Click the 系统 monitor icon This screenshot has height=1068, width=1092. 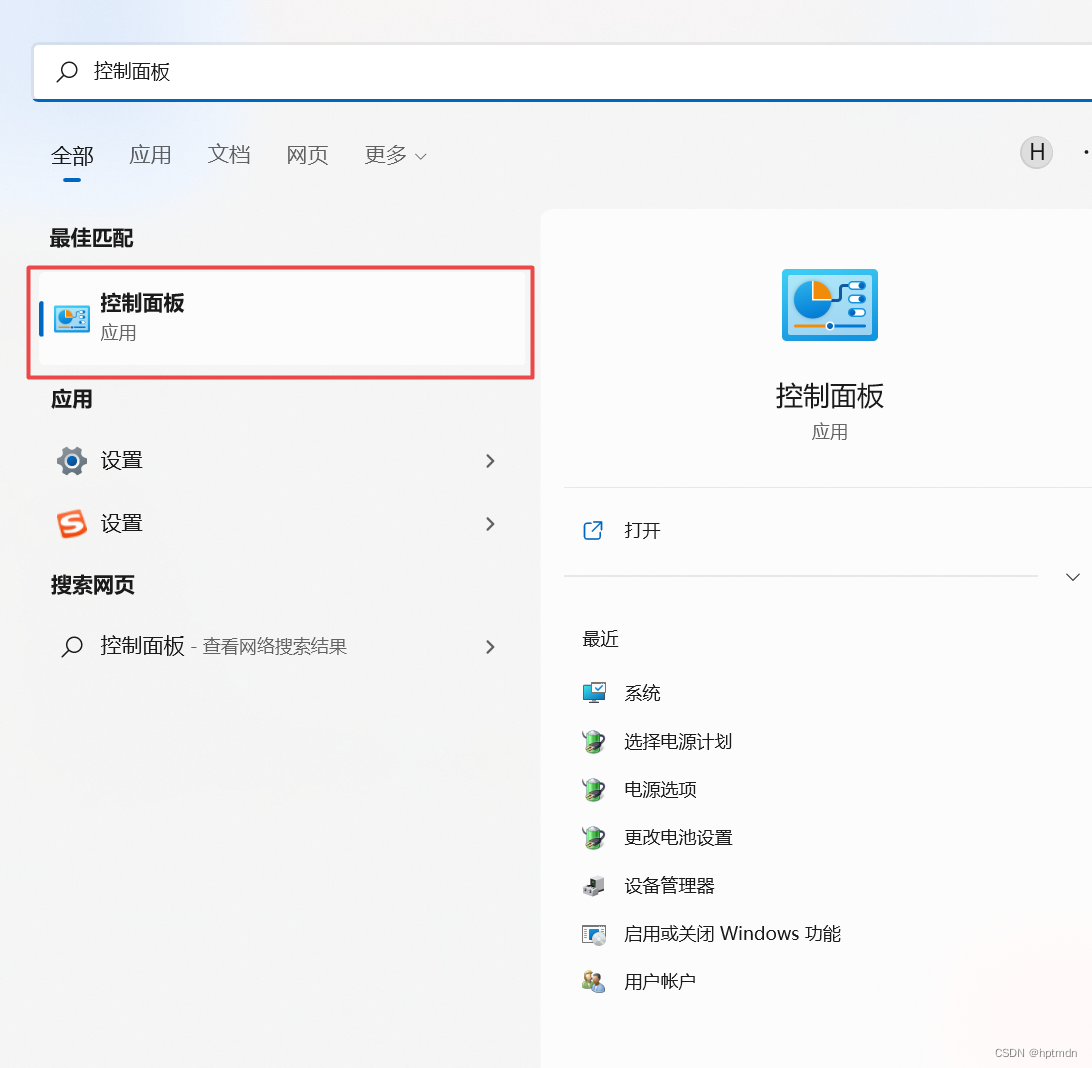[x=594, y=693]
